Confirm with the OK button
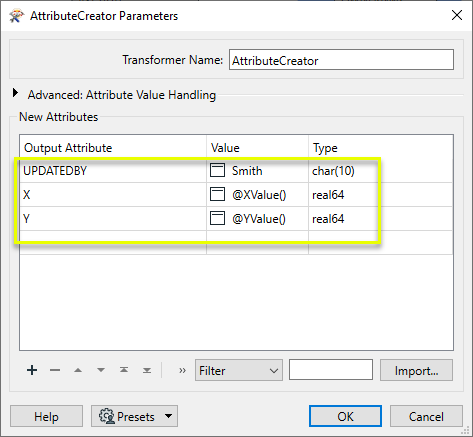 tap(345, 416)
